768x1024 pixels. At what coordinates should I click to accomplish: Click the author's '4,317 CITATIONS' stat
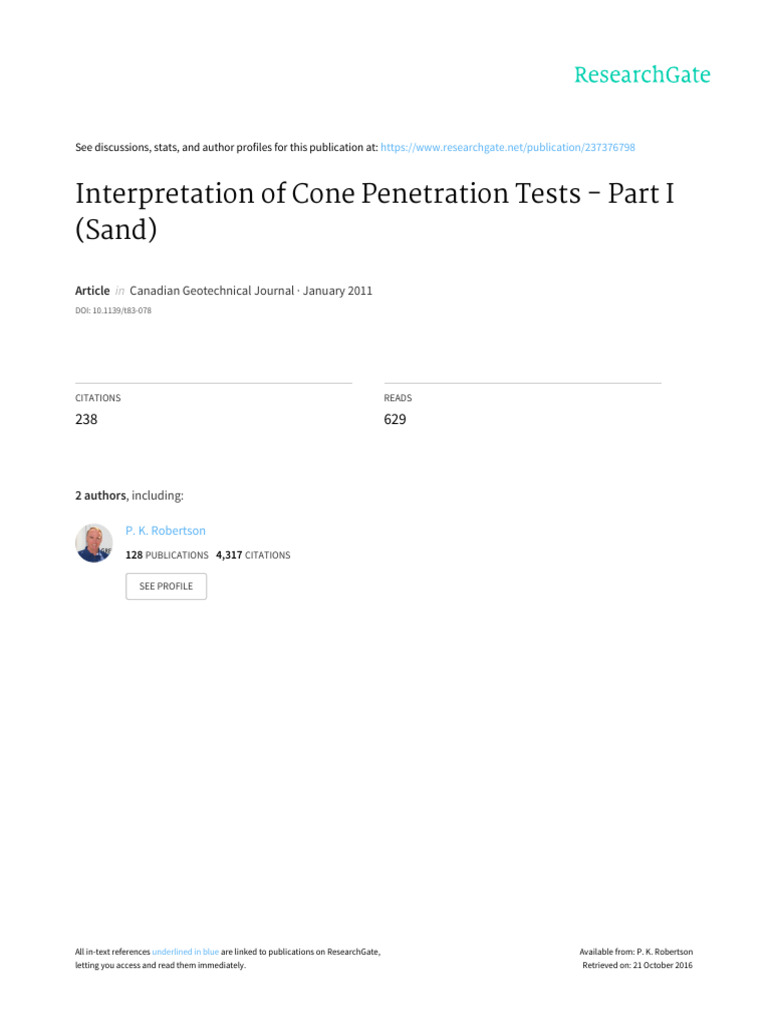[253, 554]
